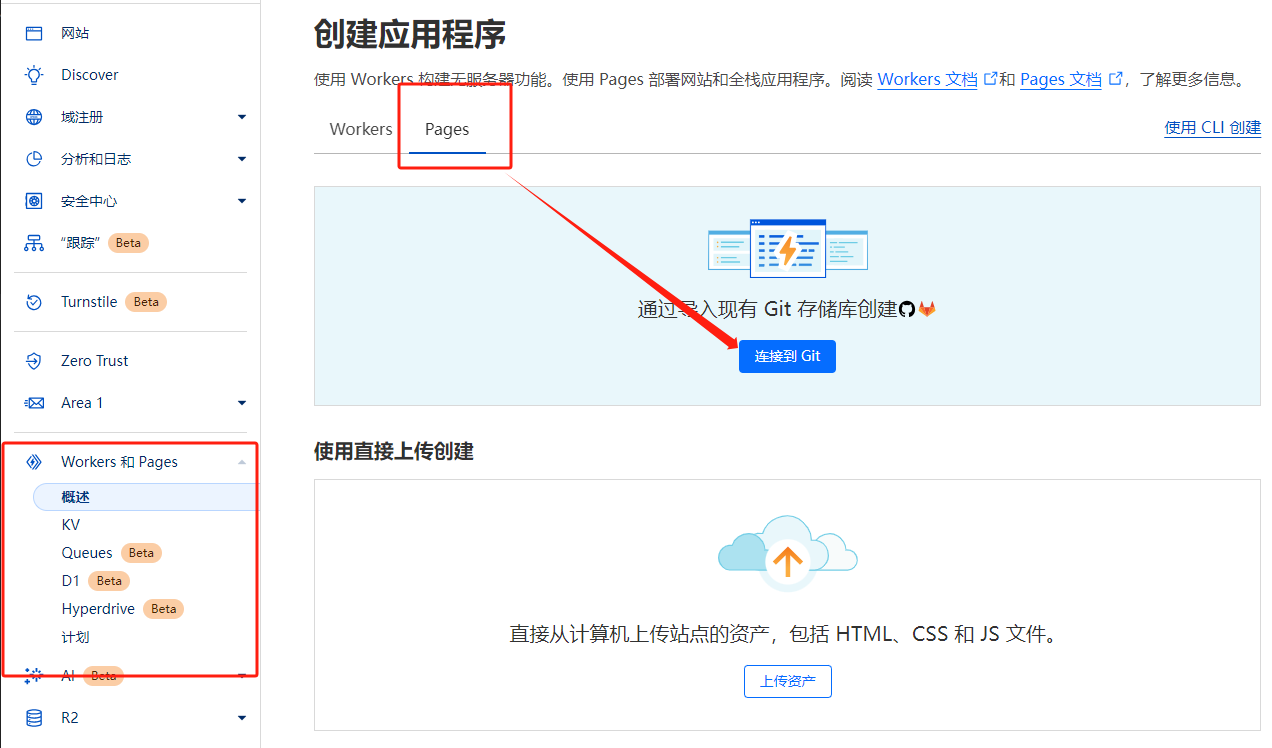The width and height of the screenshot is (1272, 748).
Task: Open Discover via lightbulb icon
Action: (34, 75)
